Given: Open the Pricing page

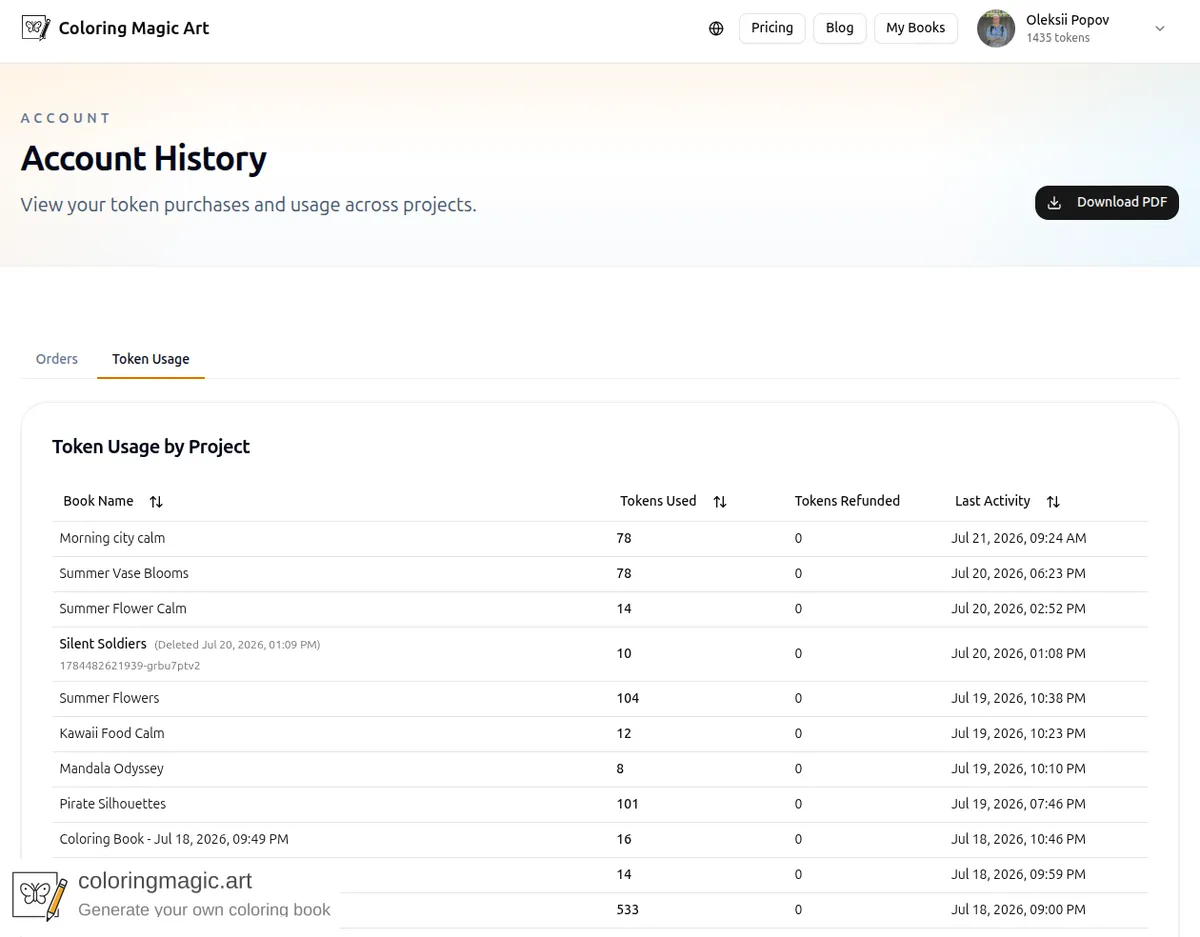Looking at the screenshot, I should 772,28.
